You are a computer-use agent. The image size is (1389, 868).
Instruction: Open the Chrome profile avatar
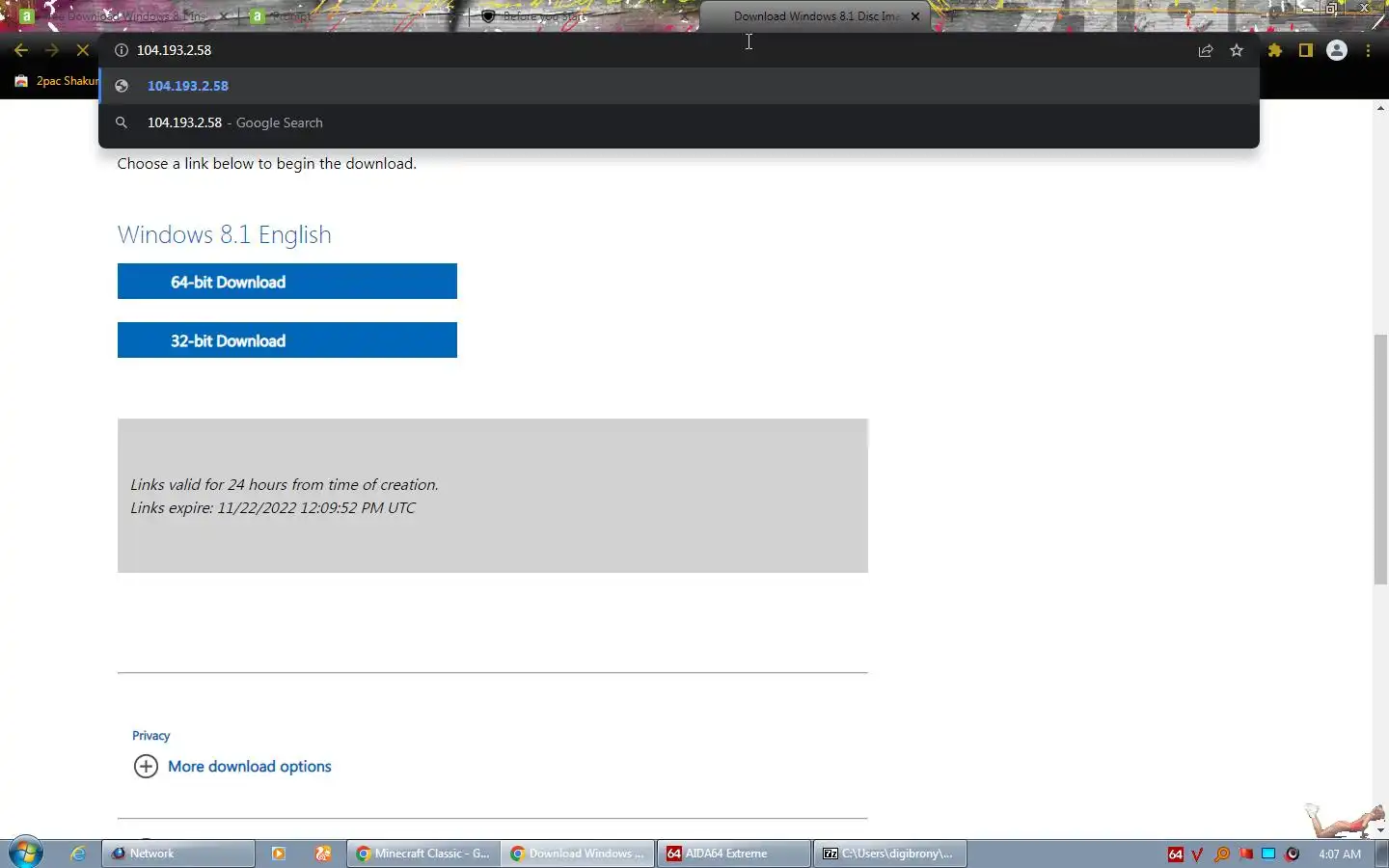tap(1337, 50)
